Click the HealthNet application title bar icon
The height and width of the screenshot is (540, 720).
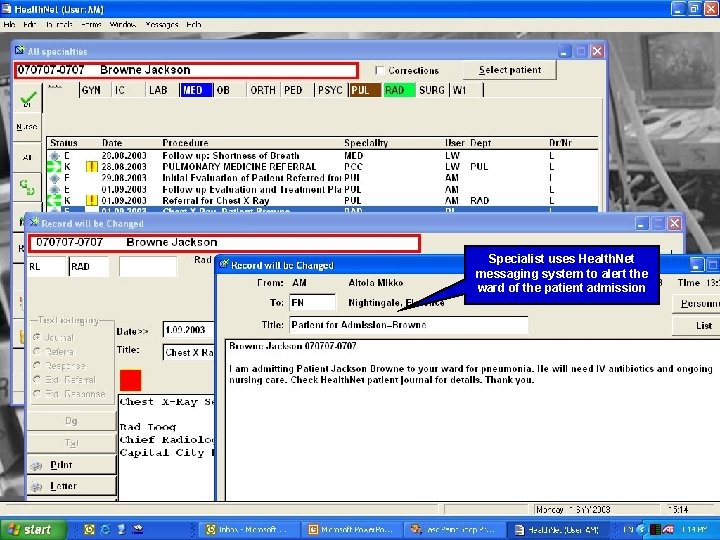(6, 9)
